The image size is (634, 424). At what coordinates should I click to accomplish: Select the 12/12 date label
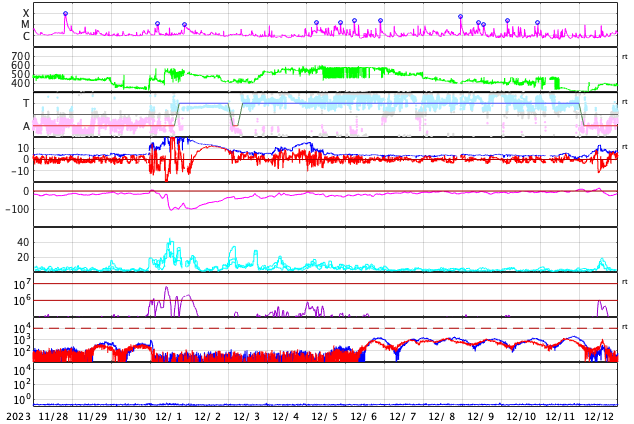tap(599, 417)
